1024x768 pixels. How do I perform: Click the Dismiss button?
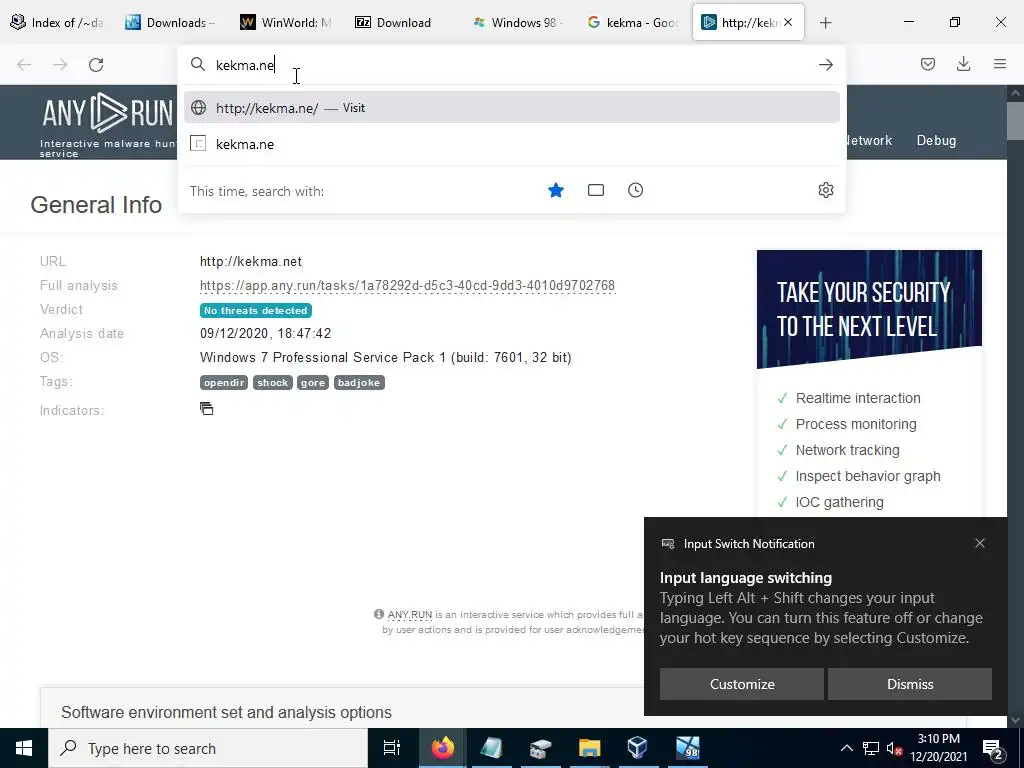coord(910,684)
